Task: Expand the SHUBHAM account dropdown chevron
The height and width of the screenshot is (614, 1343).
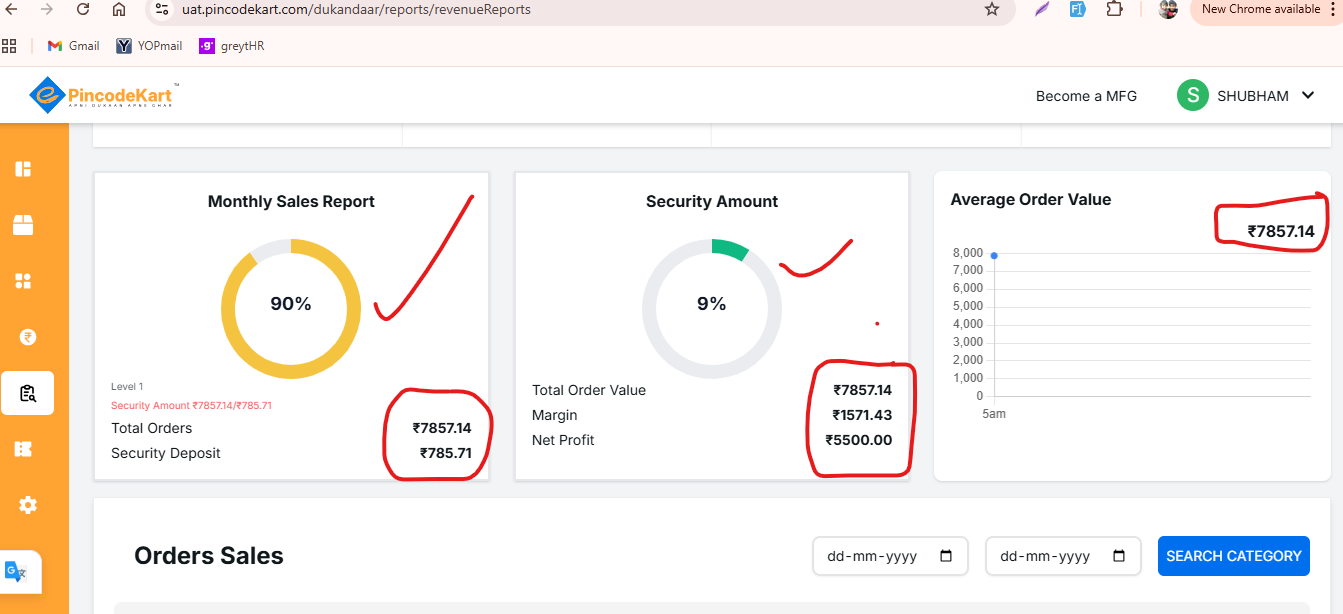Action: [1308, 96]
